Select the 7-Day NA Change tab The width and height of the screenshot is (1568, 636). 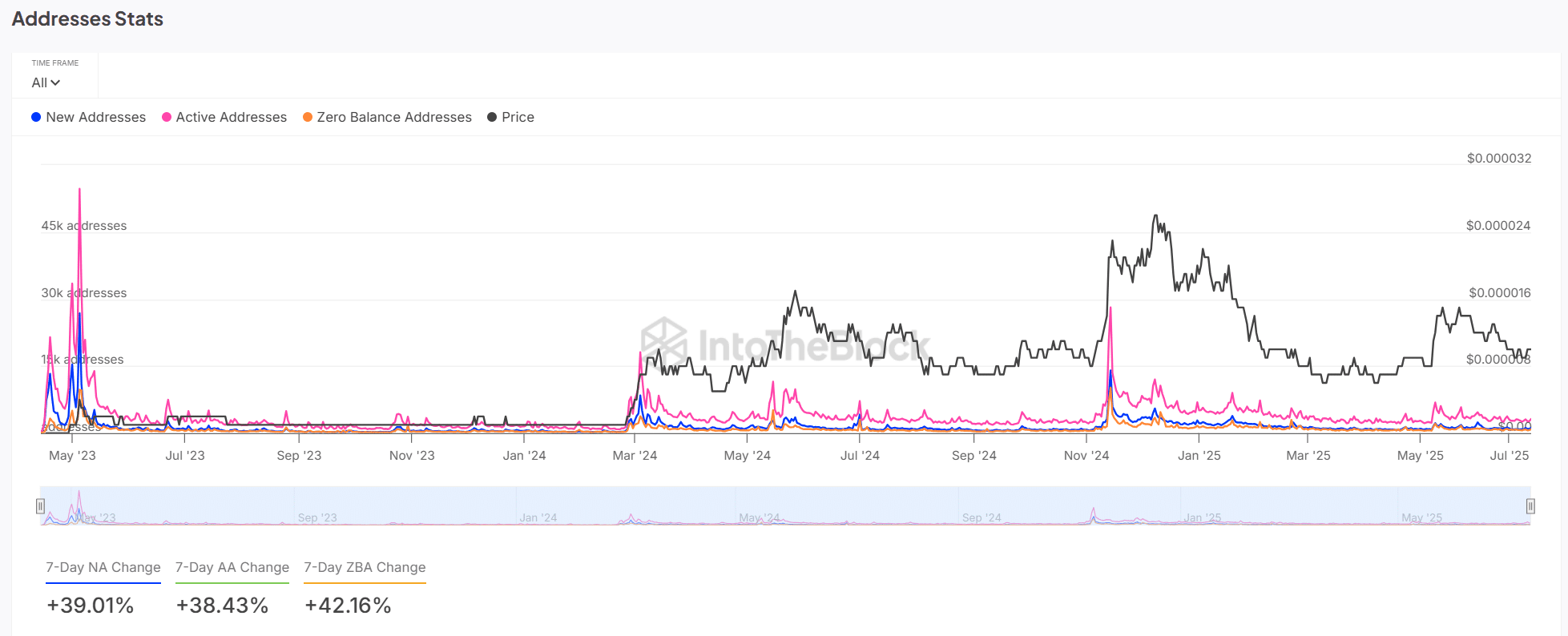103,567
